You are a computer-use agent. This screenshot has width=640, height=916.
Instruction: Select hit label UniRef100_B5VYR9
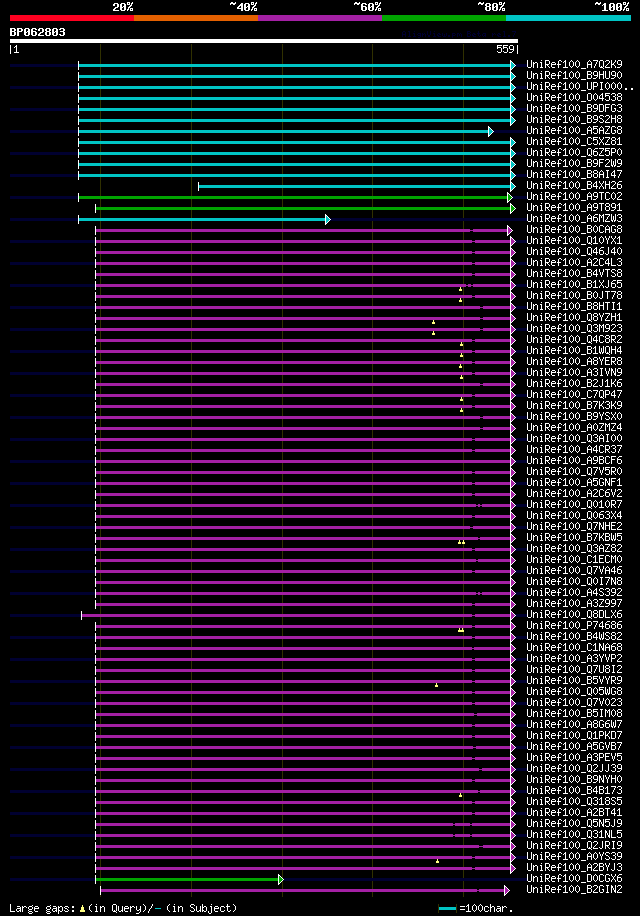coord(574,681)
